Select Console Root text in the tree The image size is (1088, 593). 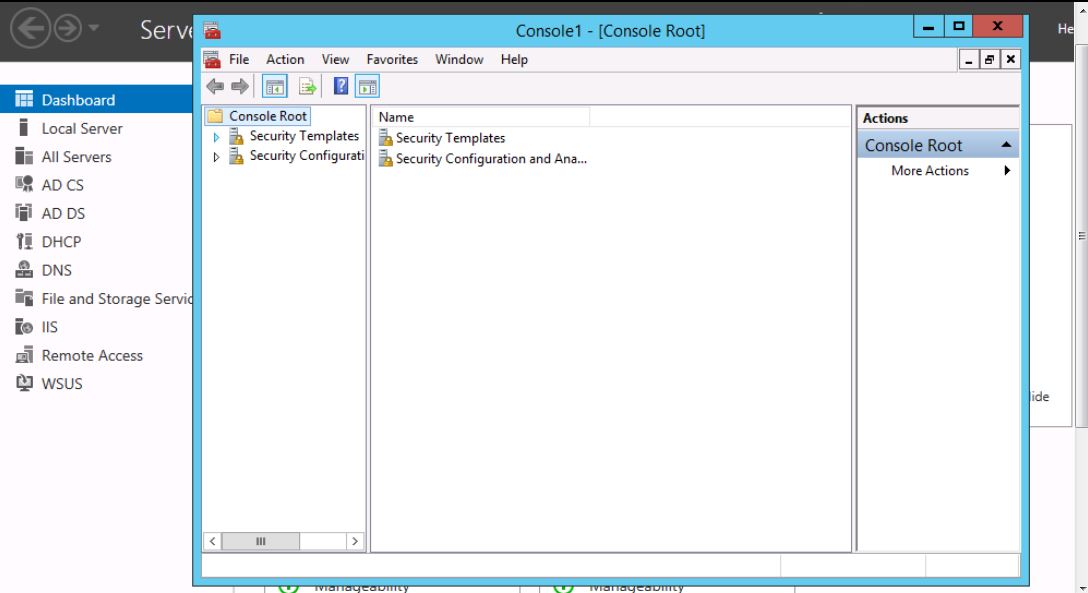[x=268, y=116]
